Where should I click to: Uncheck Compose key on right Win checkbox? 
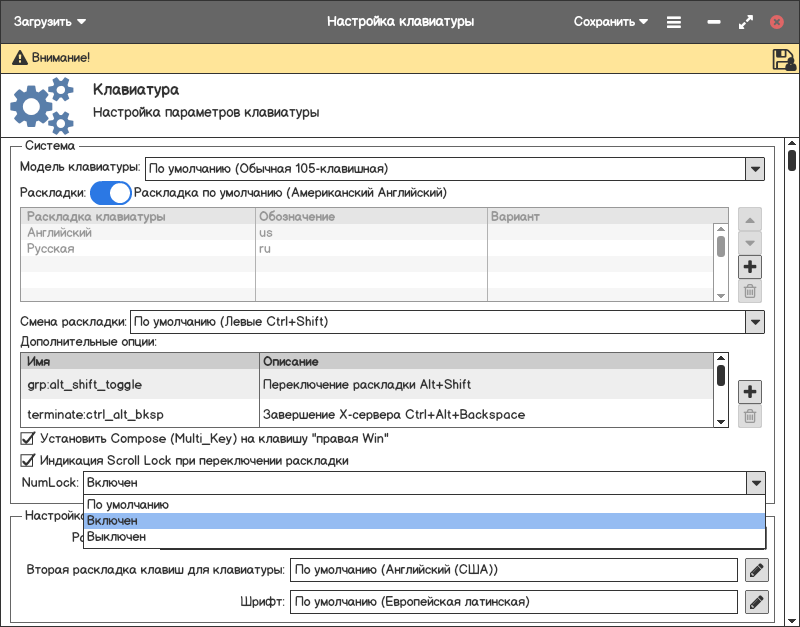click(28, 438)
